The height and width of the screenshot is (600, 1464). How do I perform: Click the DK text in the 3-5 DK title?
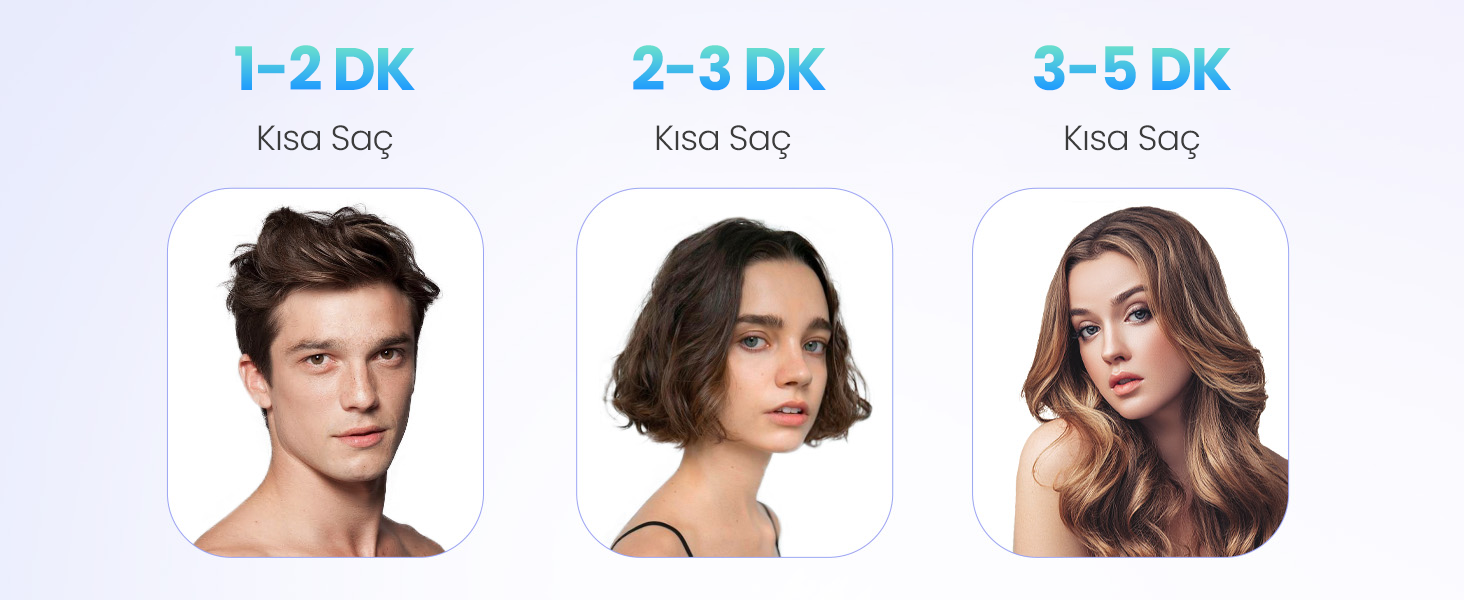(1189, 70)
